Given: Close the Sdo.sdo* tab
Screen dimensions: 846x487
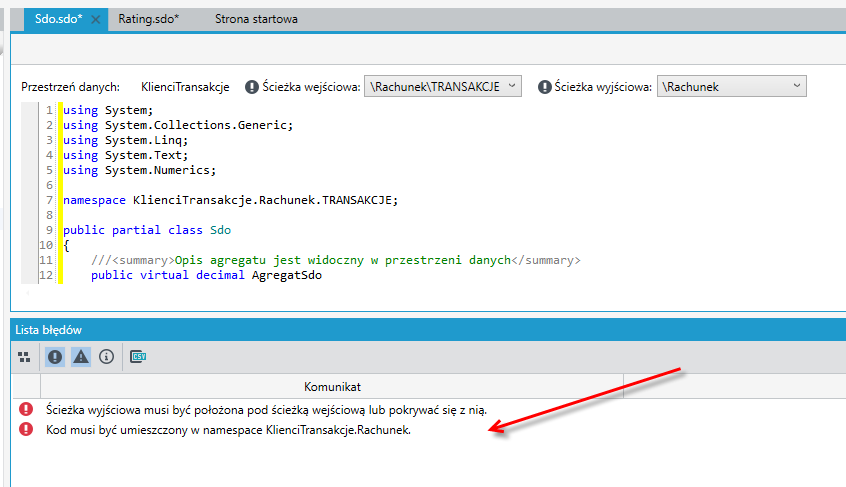Looking at the screenshot, I should pyautogui.click(x=95, y=19).
